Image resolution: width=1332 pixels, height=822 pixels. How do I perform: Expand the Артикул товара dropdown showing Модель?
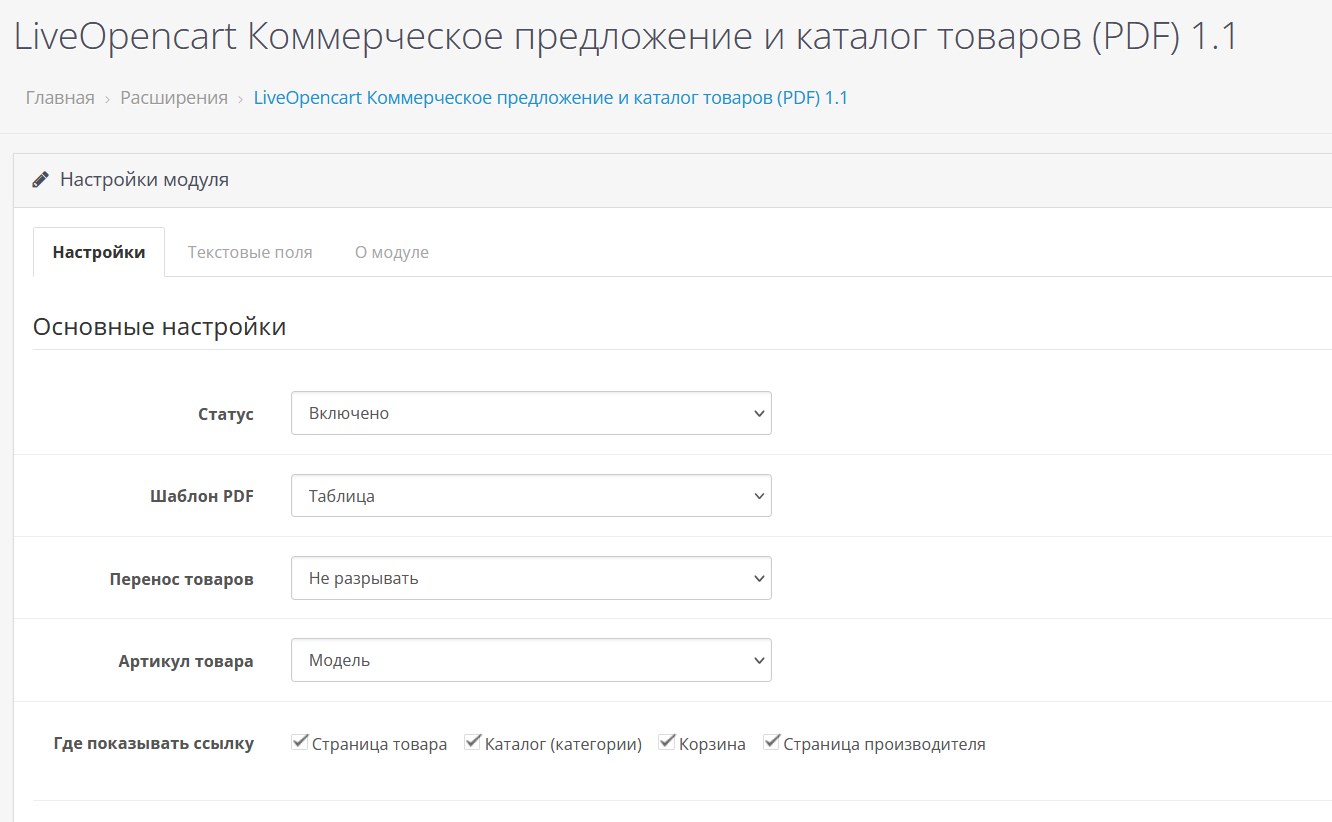pyautogui.click(x=531, y=660)
